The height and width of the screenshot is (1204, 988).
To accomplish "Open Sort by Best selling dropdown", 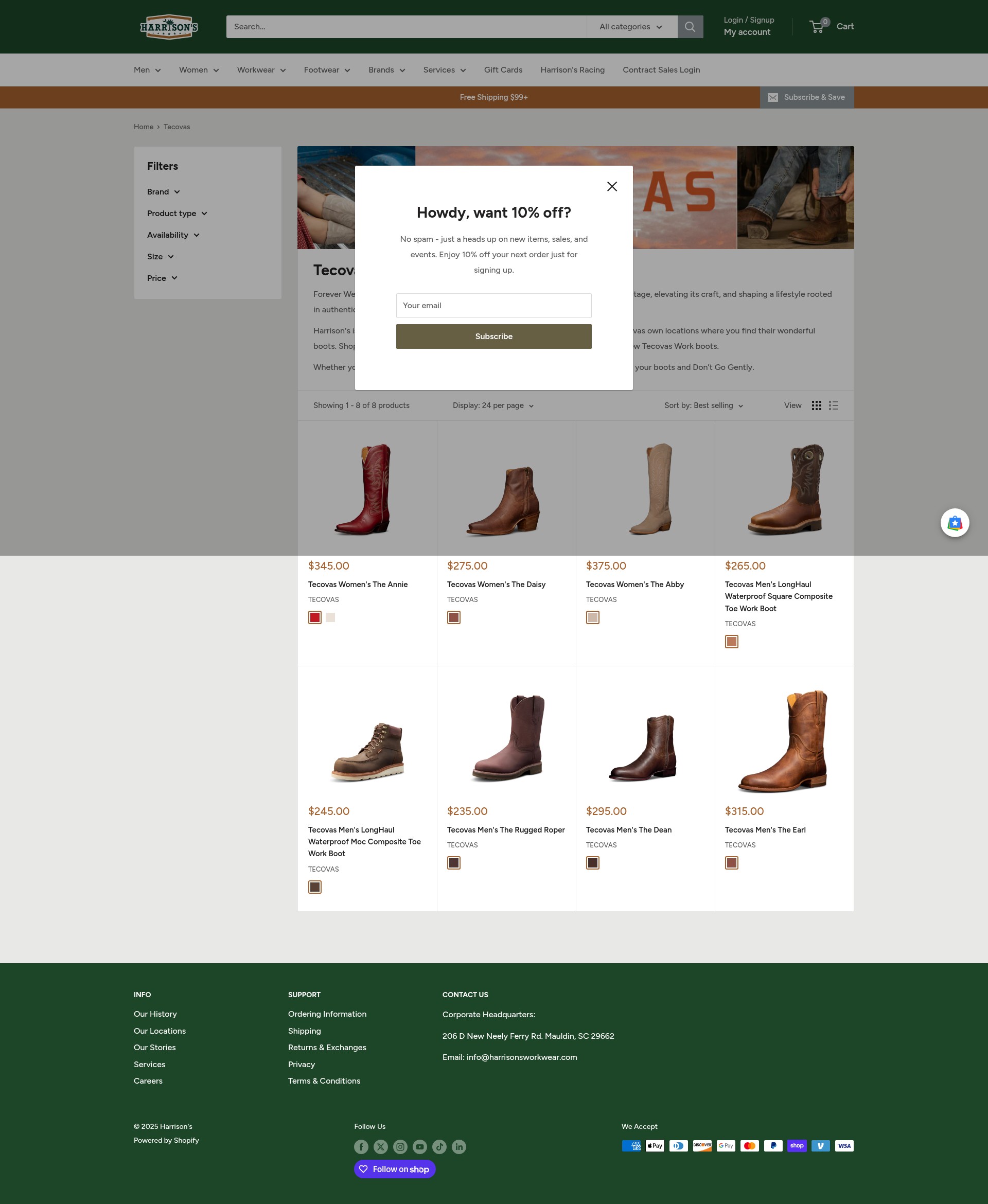I will point(703,405).
